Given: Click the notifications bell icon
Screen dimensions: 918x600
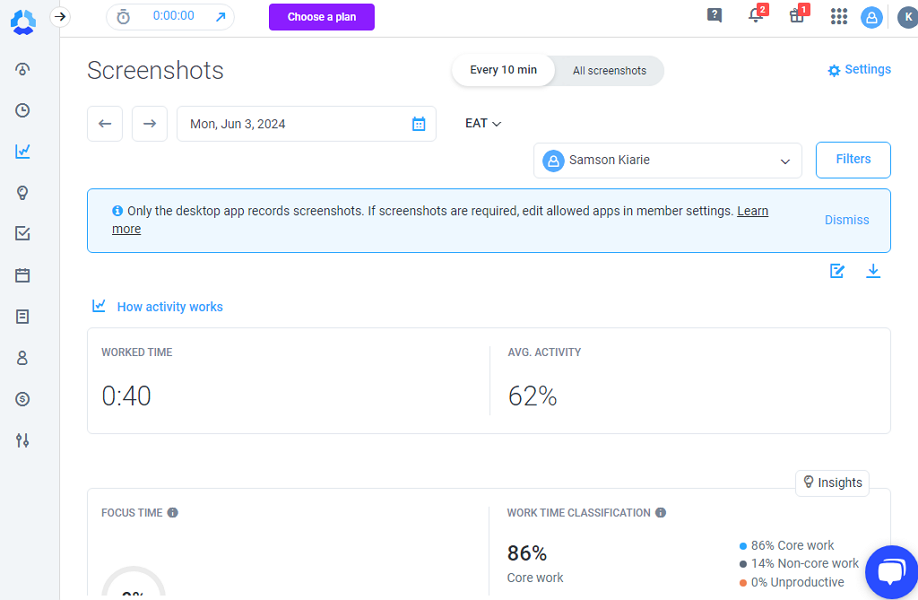Looking at the screenshot, I should click(x=756, y=16).
